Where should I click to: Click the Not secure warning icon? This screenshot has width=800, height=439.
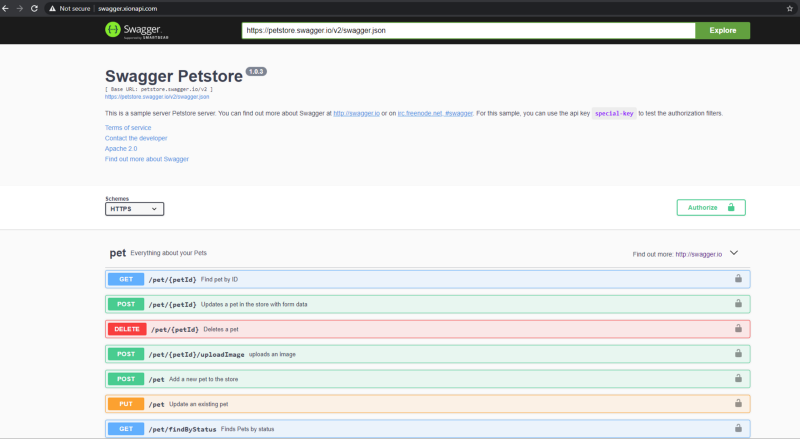click(52, 9)
